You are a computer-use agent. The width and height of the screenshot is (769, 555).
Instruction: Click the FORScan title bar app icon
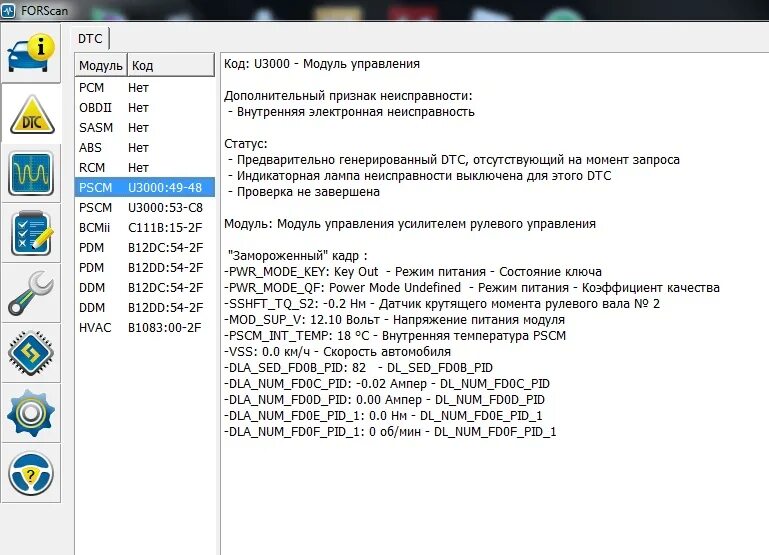(x=8, y=10)
